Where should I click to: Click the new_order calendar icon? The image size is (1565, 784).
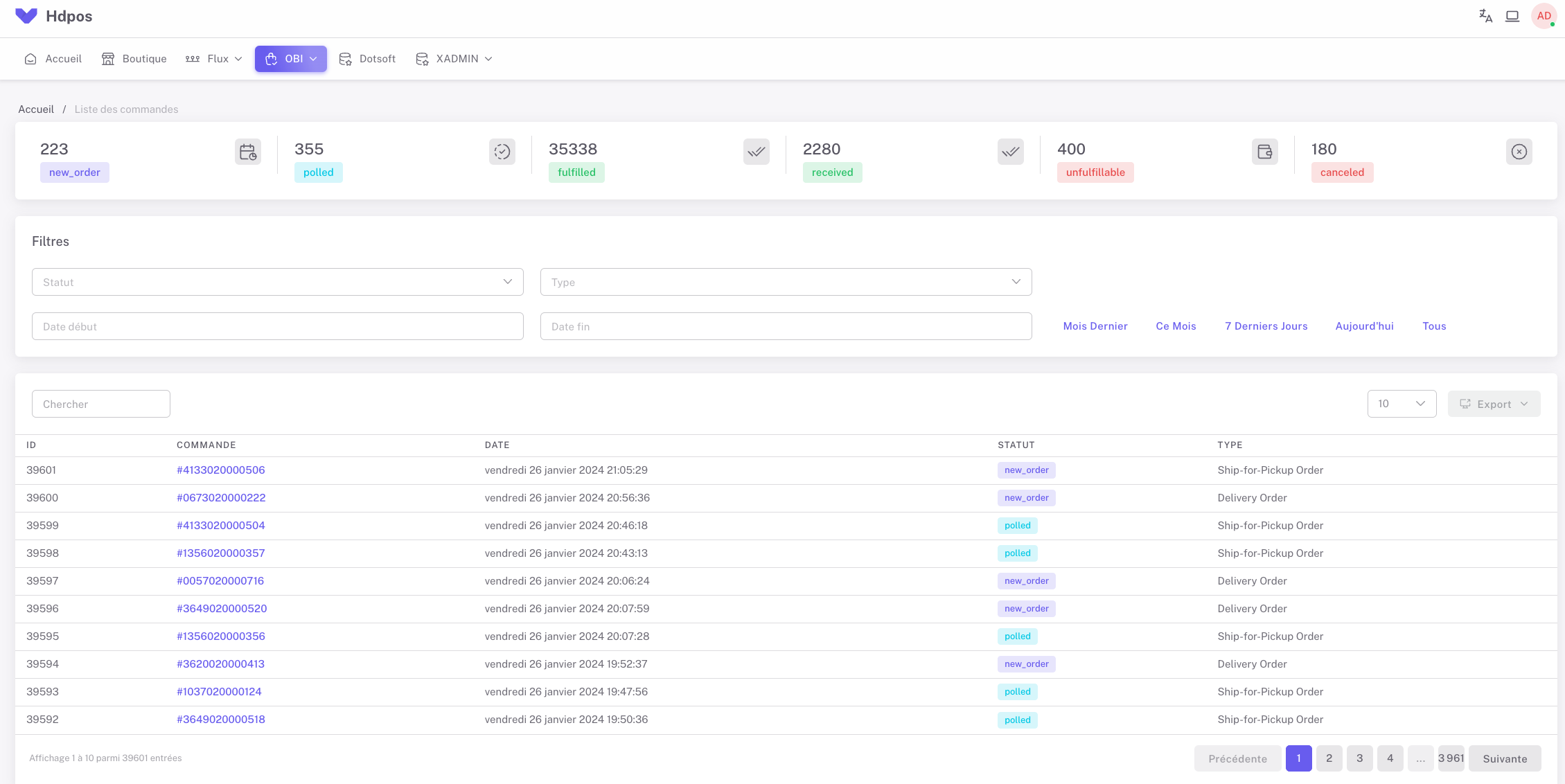click(x=248, y=152)
